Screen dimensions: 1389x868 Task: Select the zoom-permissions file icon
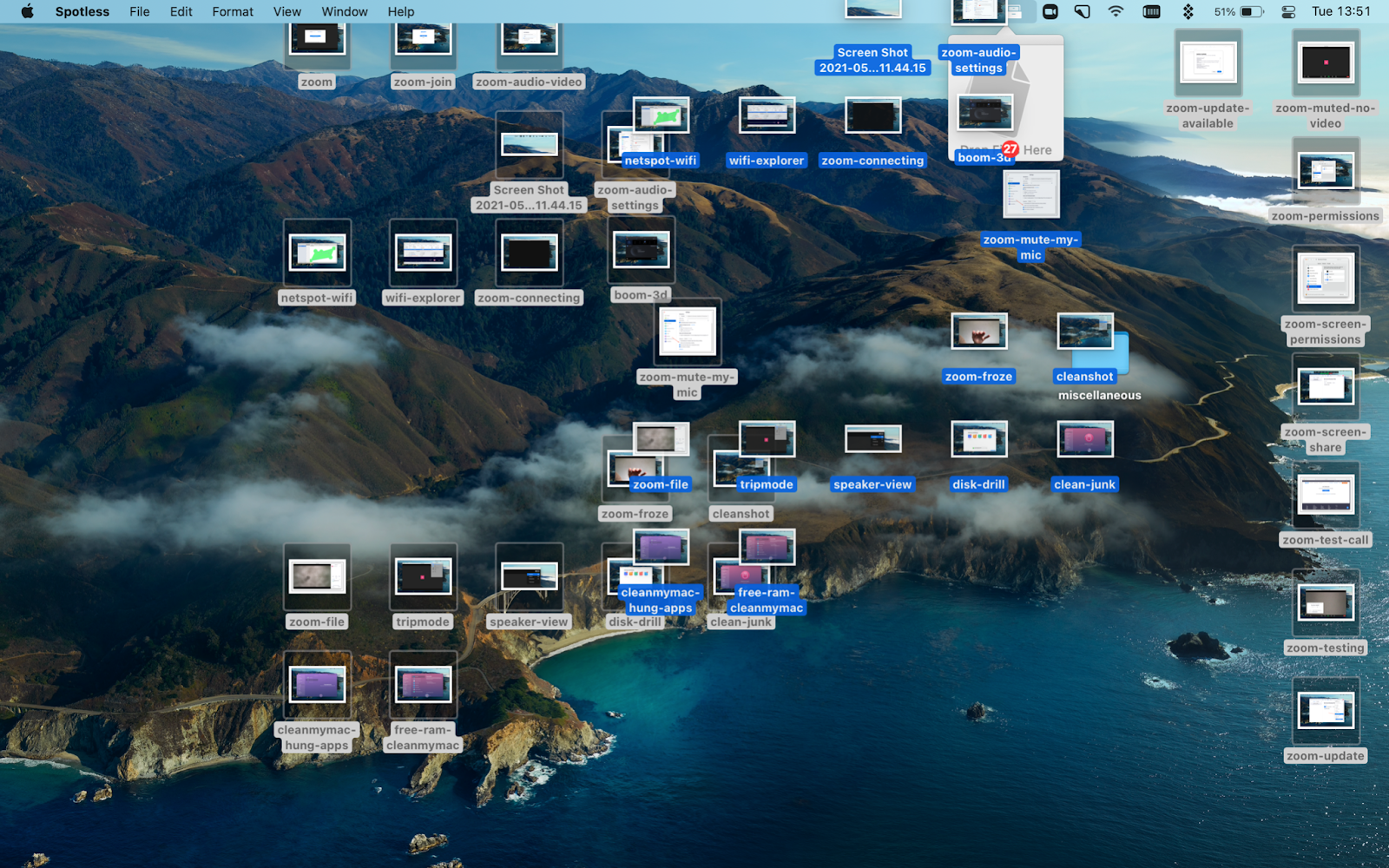[1326, 171]
